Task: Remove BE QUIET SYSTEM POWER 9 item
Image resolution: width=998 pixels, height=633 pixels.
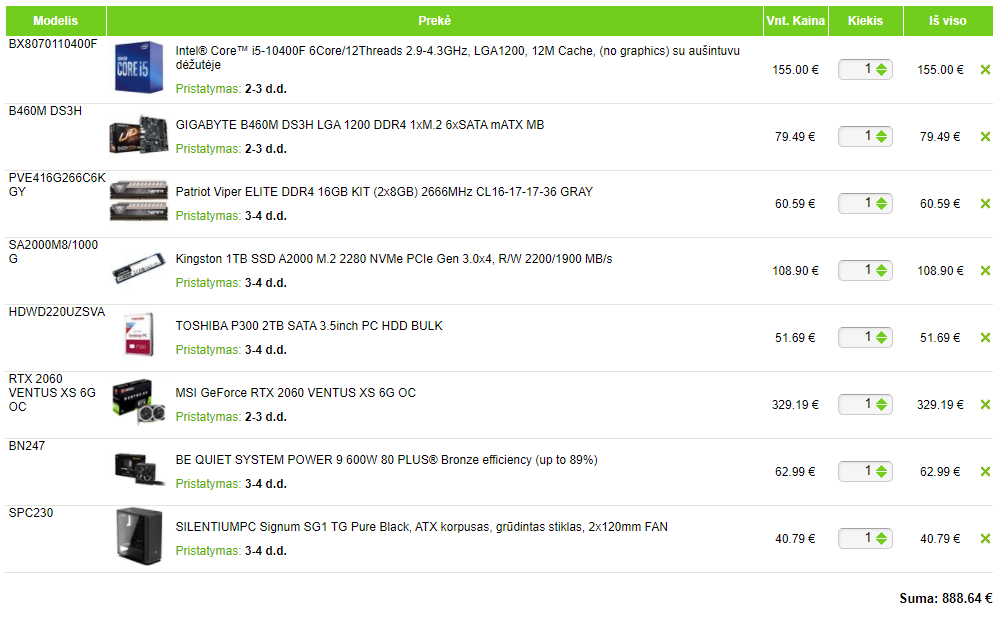Action: click(x=985, y=471)
